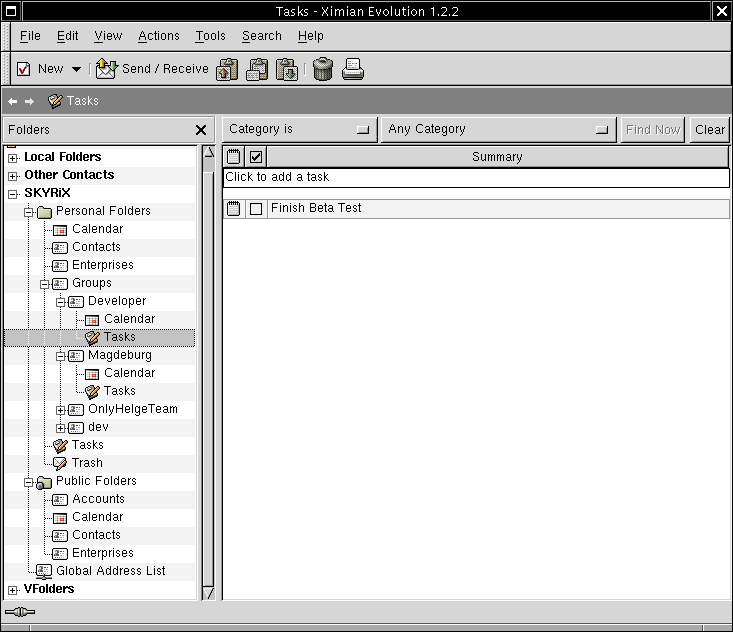This screenshot has width=733, height=632.
Task: Sort by the completed checkbox column header
Action: (256, 157)
